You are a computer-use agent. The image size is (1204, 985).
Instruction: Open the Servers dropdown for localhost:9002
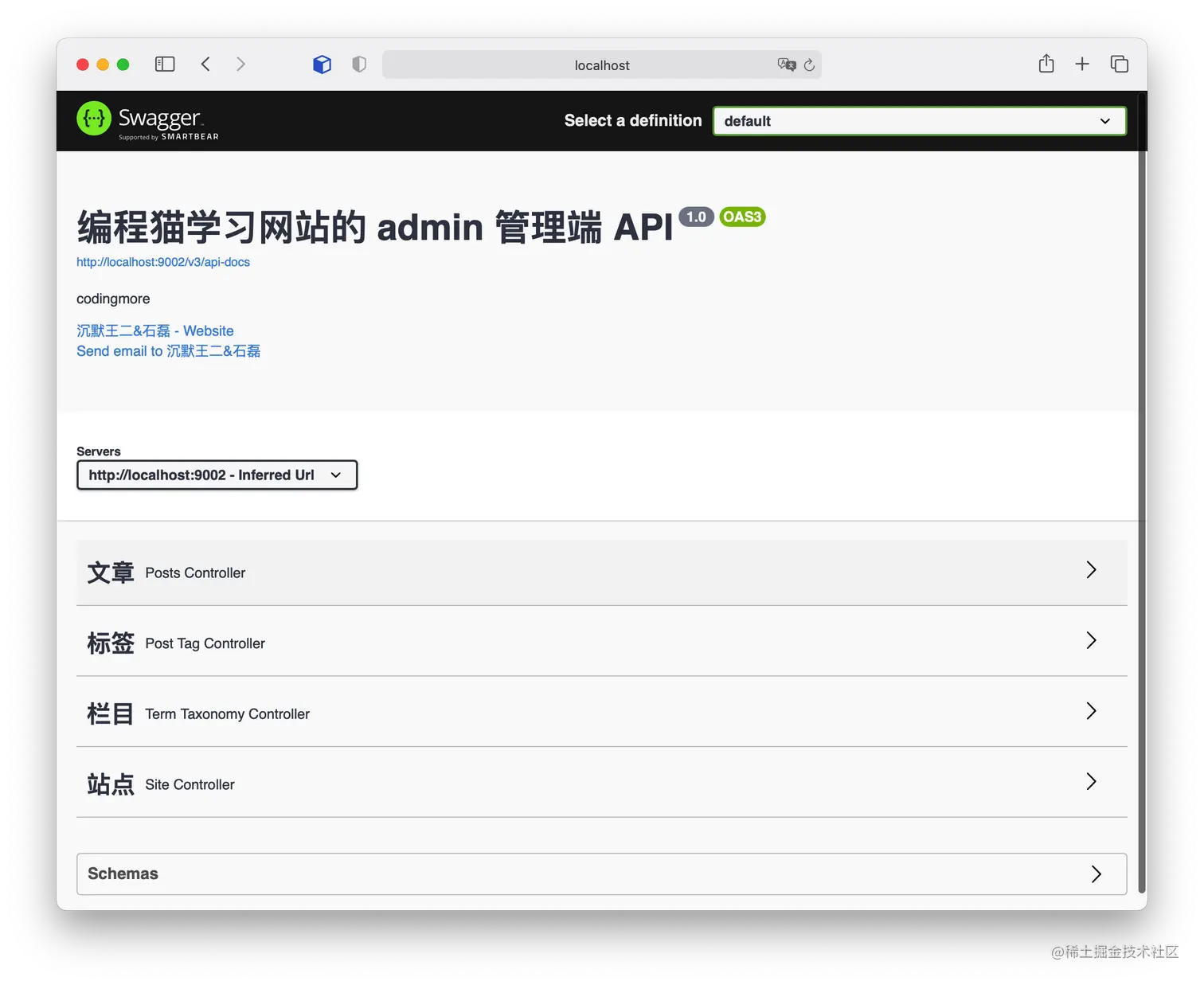[x=217, y=475]
